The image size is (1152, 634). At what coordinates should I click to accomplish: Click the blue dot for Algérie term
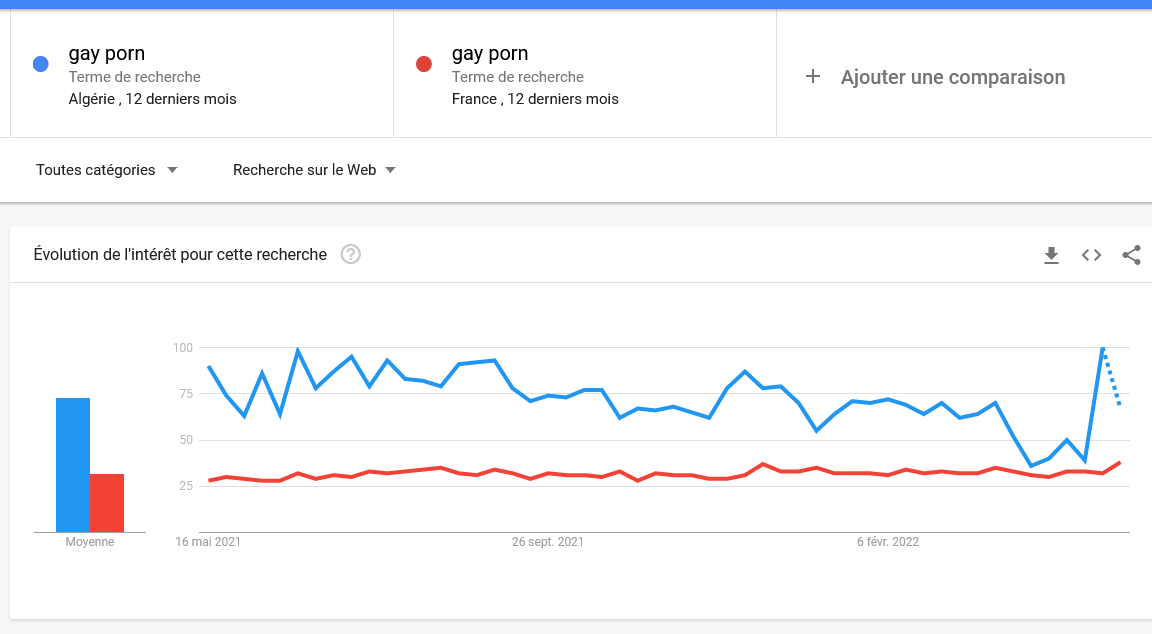point(41,64)
